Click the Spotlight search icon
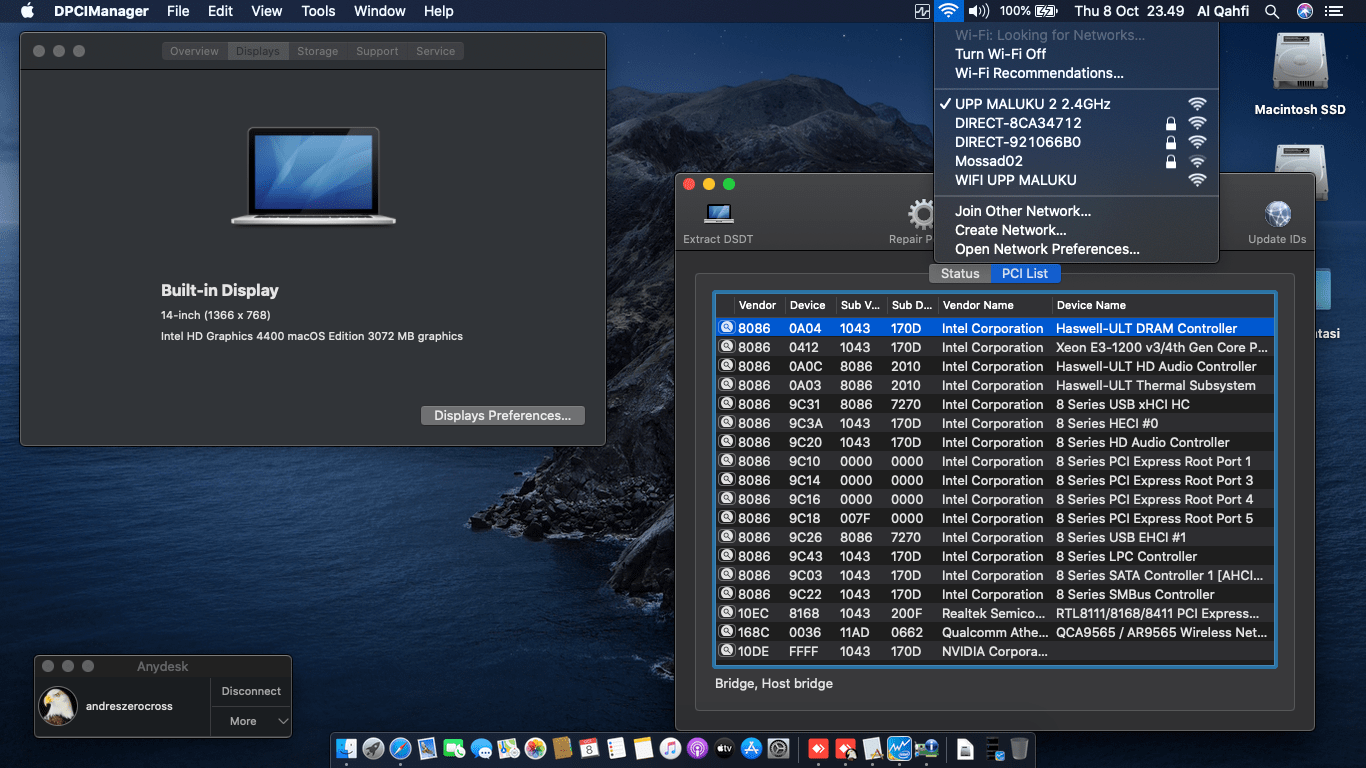 coord(1271,11)
